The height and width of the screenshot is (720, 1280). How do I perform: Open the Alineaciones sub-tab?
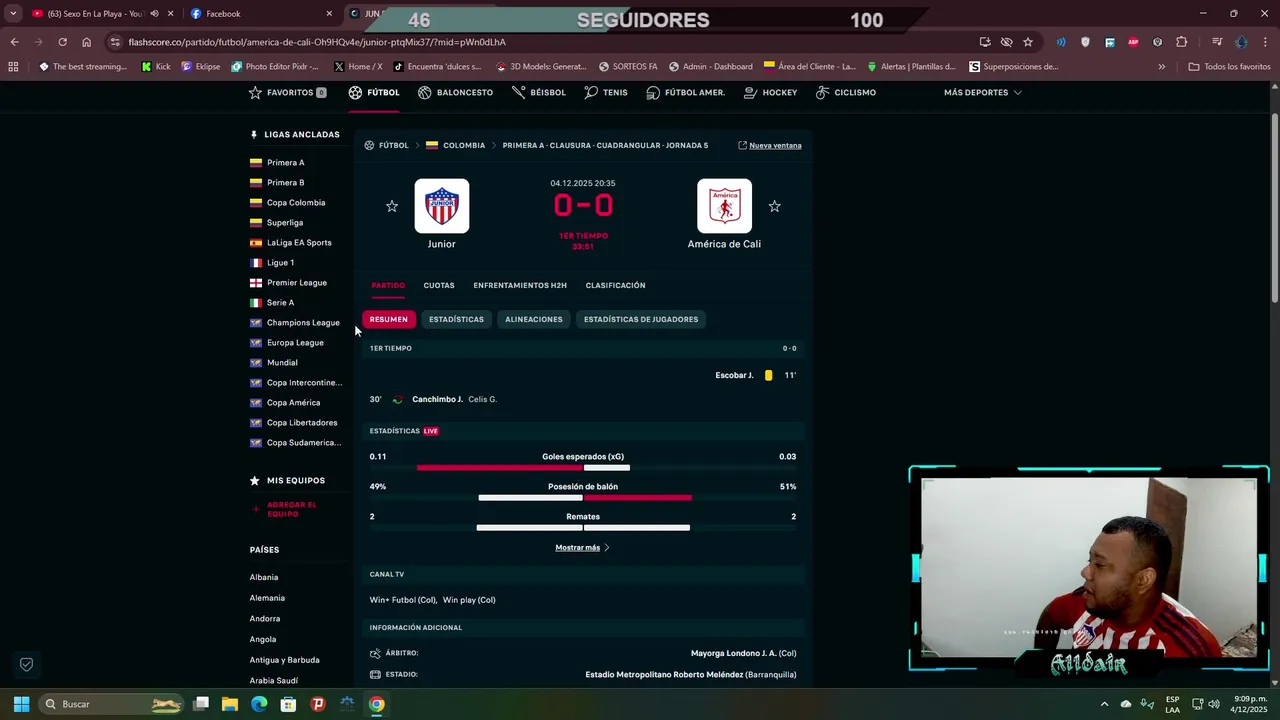tap(534, 319)
